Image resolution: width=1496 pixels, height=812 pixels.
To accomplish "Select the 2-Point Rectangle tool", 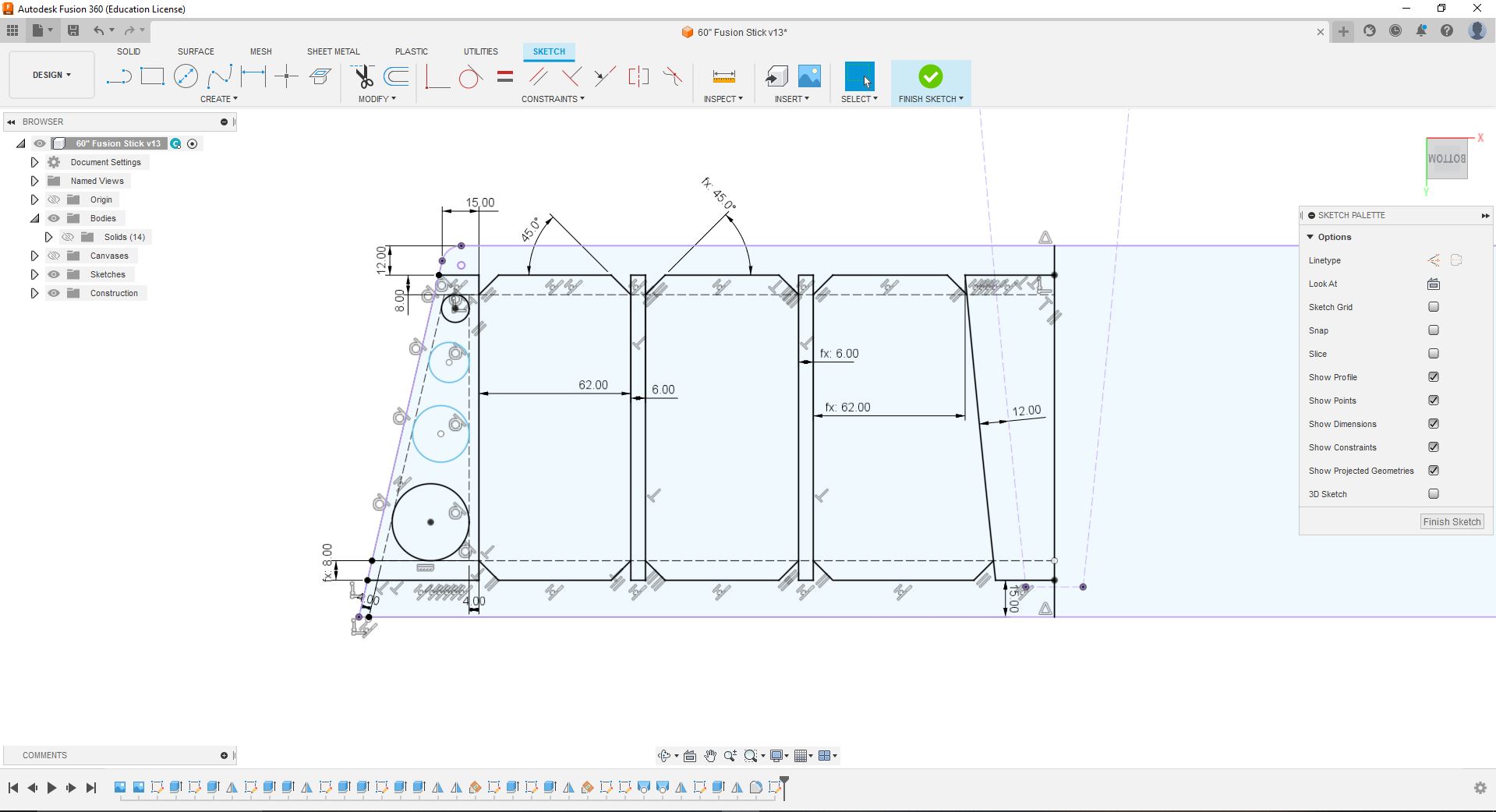I will pyautogui.click(x=152, y=76).
